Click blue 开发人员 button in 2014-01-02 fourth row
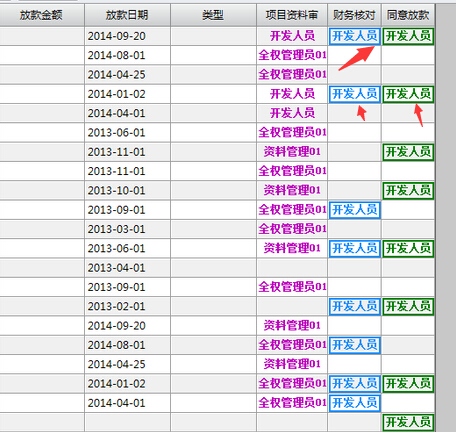The height and width of the screenshot is (432, 456). (x=355, y=94)
